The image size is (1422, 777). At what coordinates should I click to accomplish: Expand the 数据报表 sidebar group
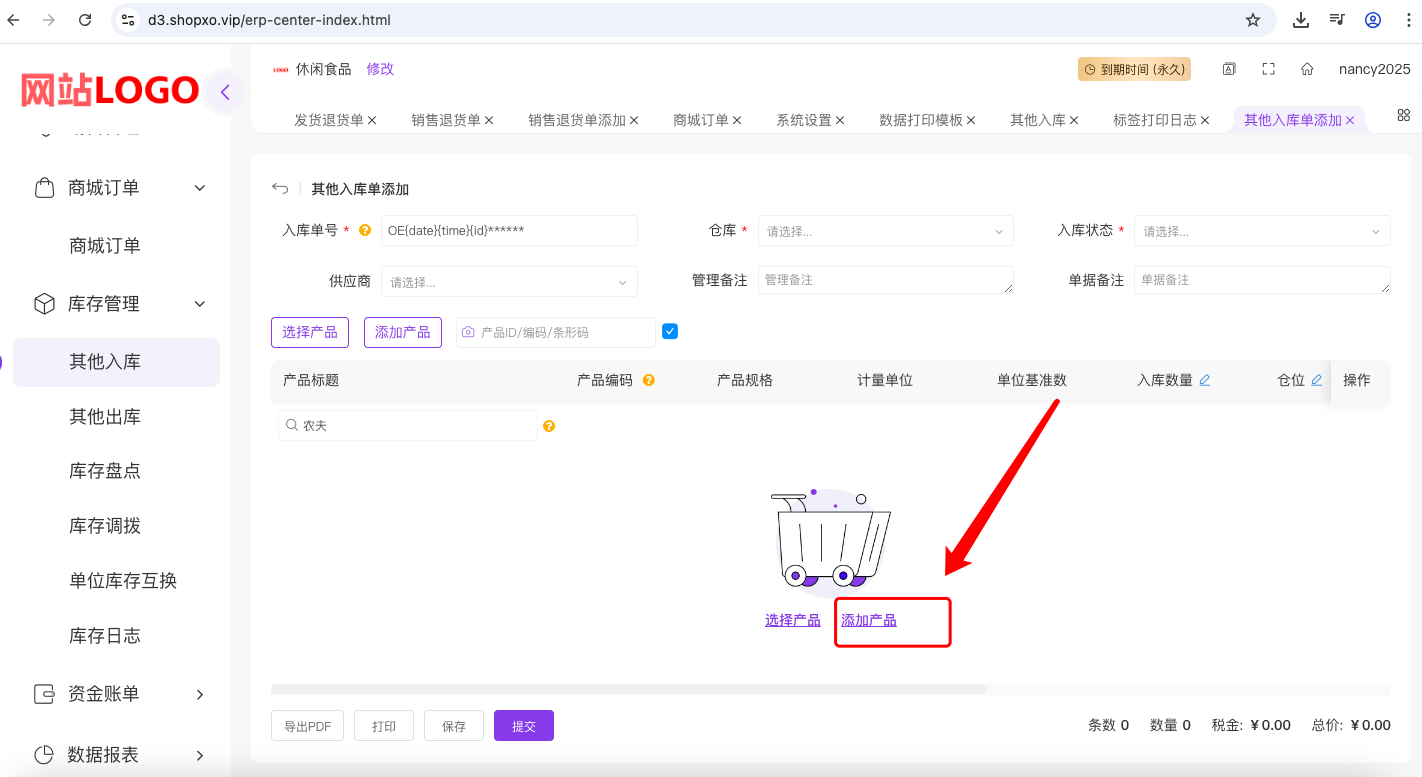click(200, 755)
